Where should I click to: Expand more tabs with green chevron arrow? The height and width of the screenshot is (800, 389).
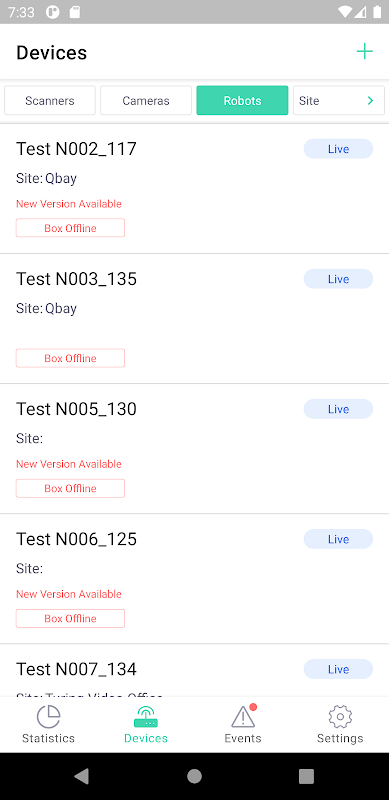tap(371, 101)
